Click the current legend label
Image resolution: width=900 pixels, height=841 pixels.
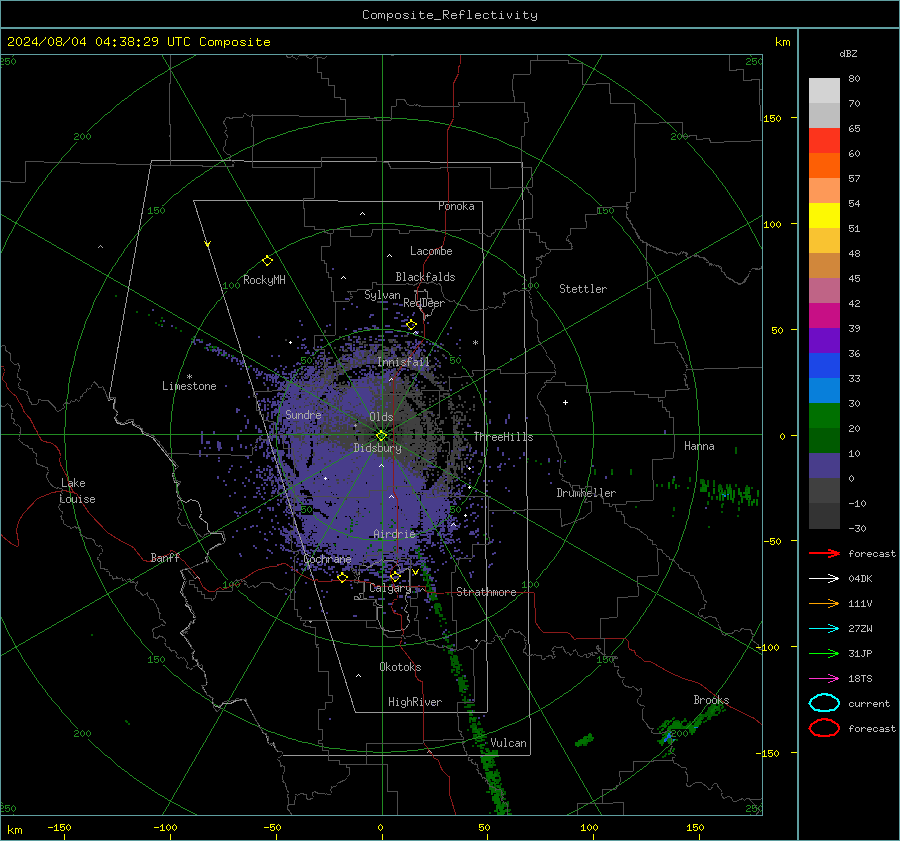869,703
